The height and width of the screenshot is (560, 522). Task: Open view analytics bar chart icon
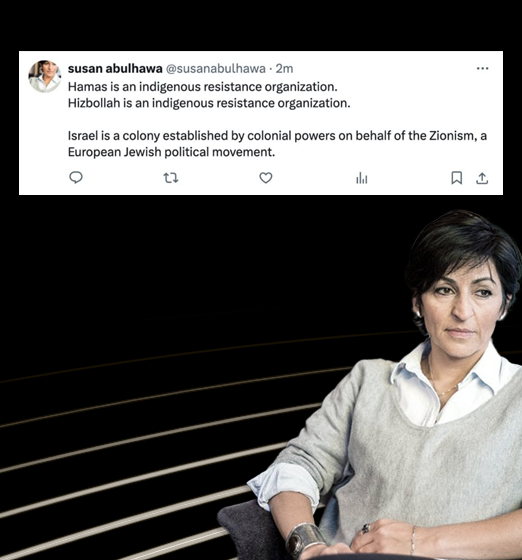361,178
